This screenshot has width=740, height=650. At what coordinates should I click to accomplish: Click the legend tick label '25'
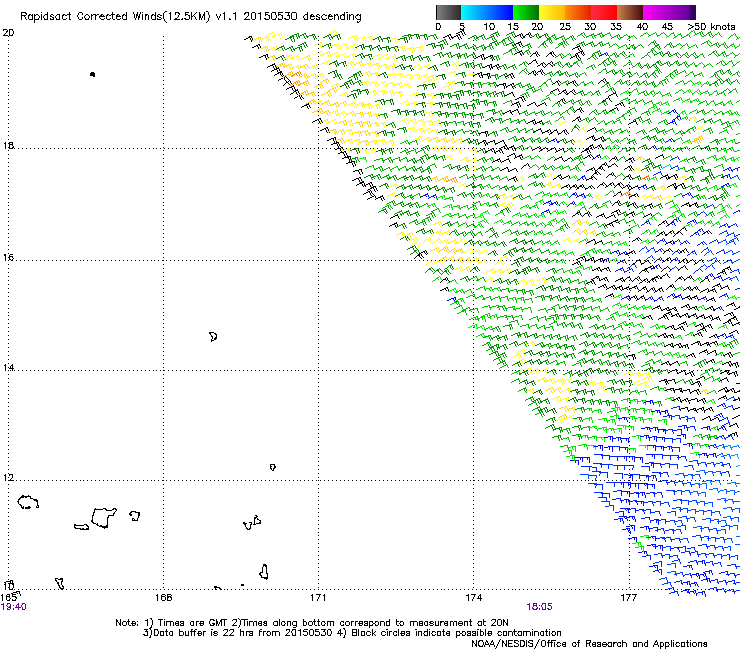click(x=565, y=26)
